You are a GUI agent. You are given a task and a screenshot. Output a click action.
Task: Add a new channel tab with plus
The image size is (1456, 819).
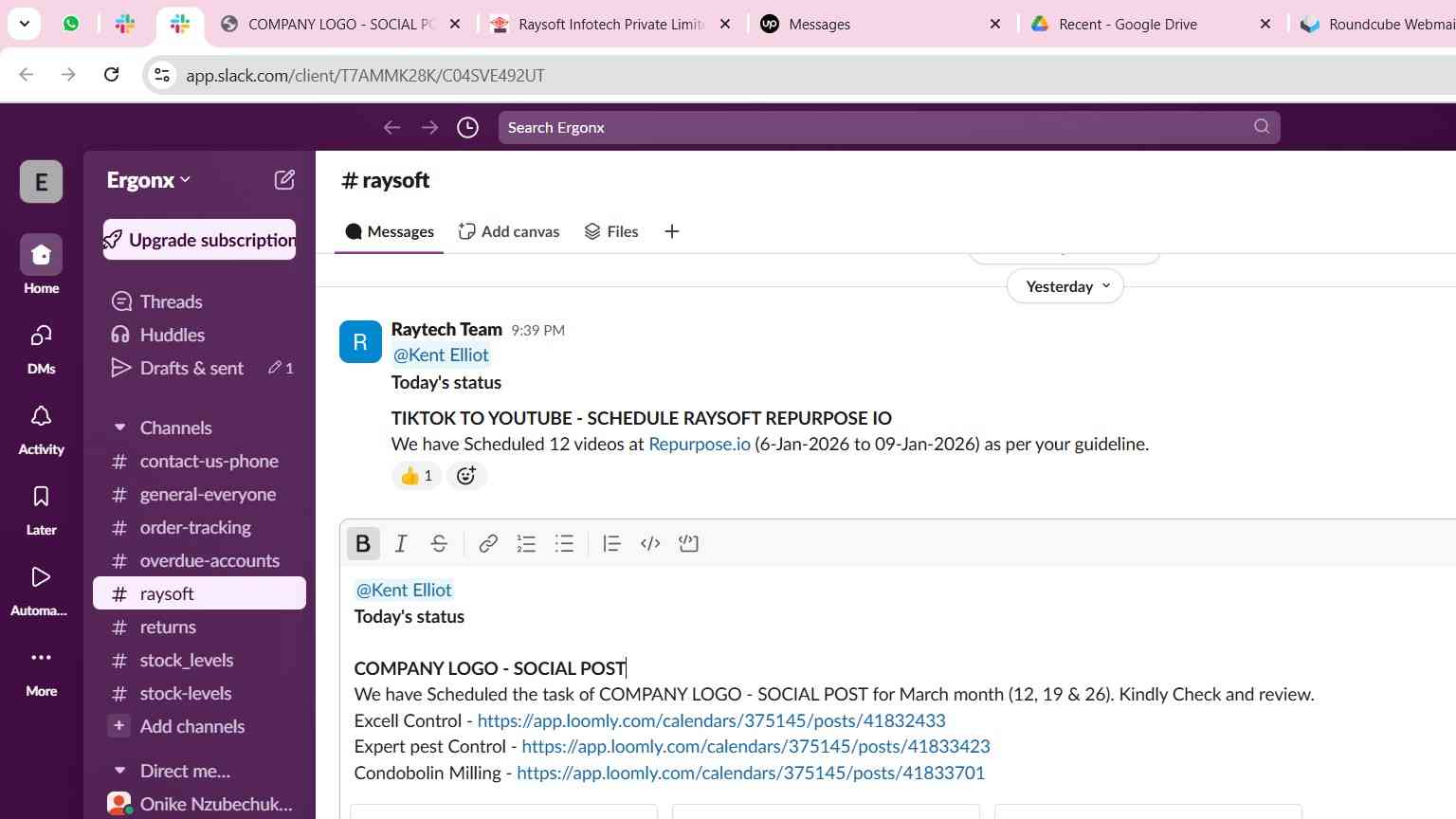point(671,231)
